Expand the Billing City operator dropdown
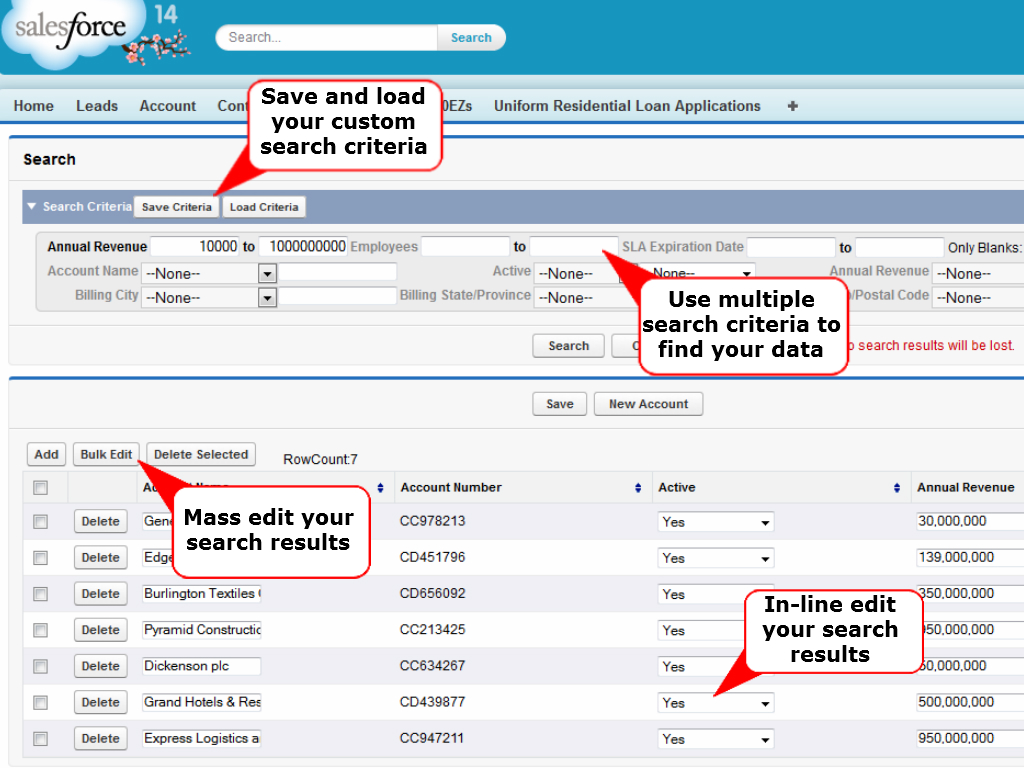Screen dimensions: 1024x768 coord(267,297)
